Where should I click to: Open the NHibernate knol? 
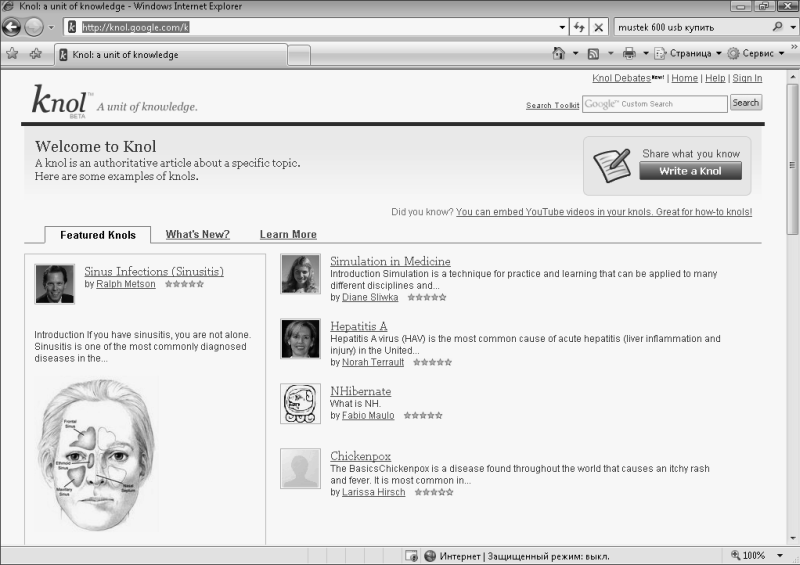click(360, 391)
